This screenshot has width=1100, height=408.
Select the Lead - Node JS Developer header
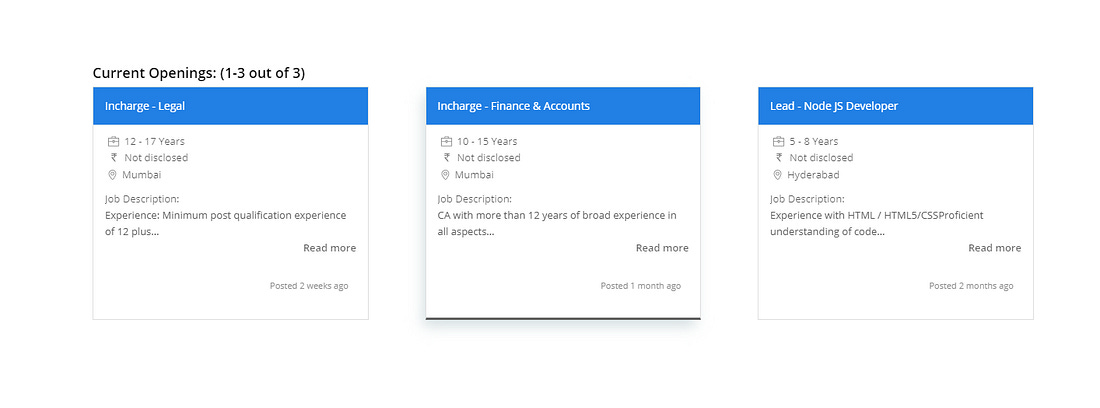(896, 106)
